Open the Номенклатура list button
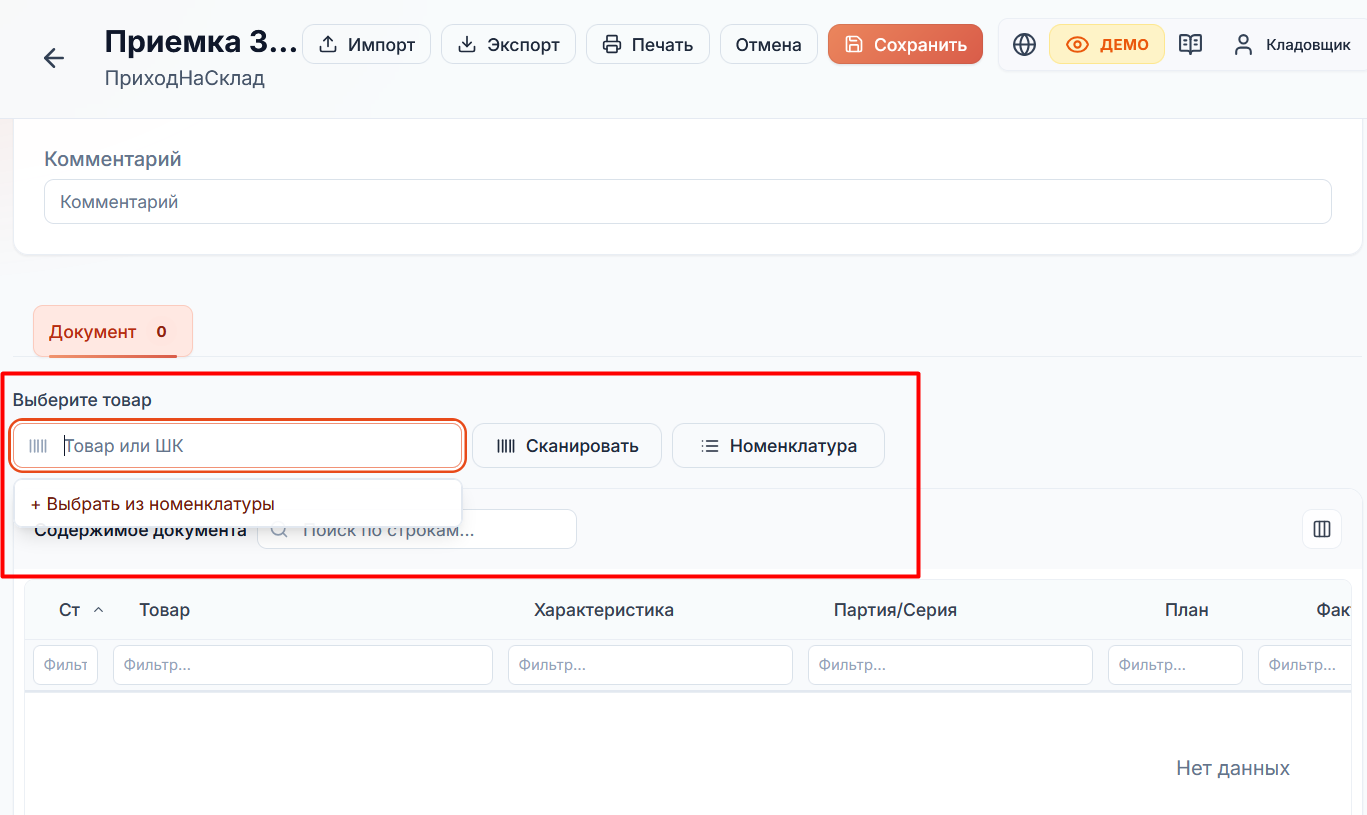This screenshot has width=1367, height=815. coord(778,446)
